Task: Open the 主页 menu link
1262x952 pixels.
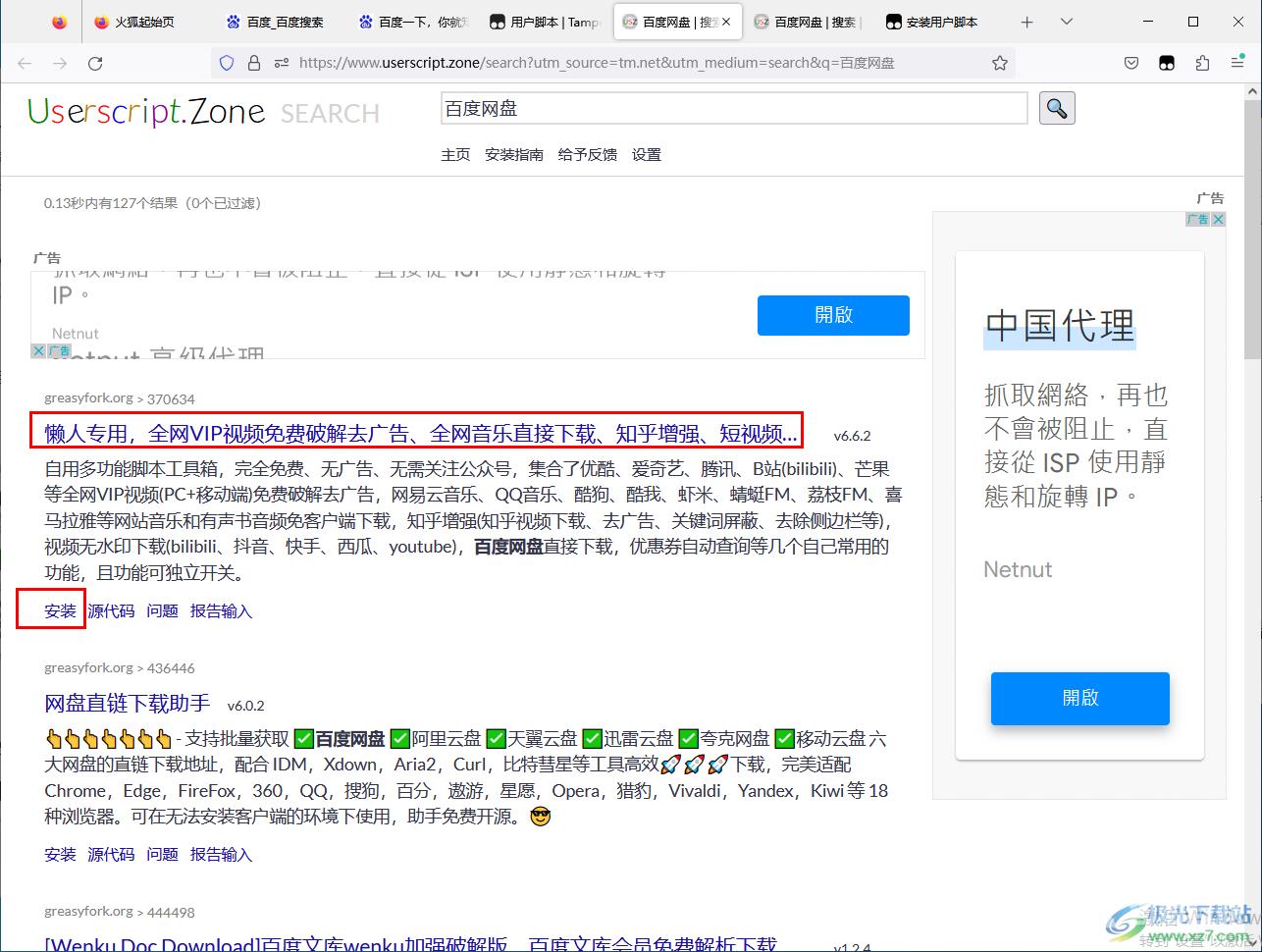Action: pyautogui.click(x=455, y=154)
